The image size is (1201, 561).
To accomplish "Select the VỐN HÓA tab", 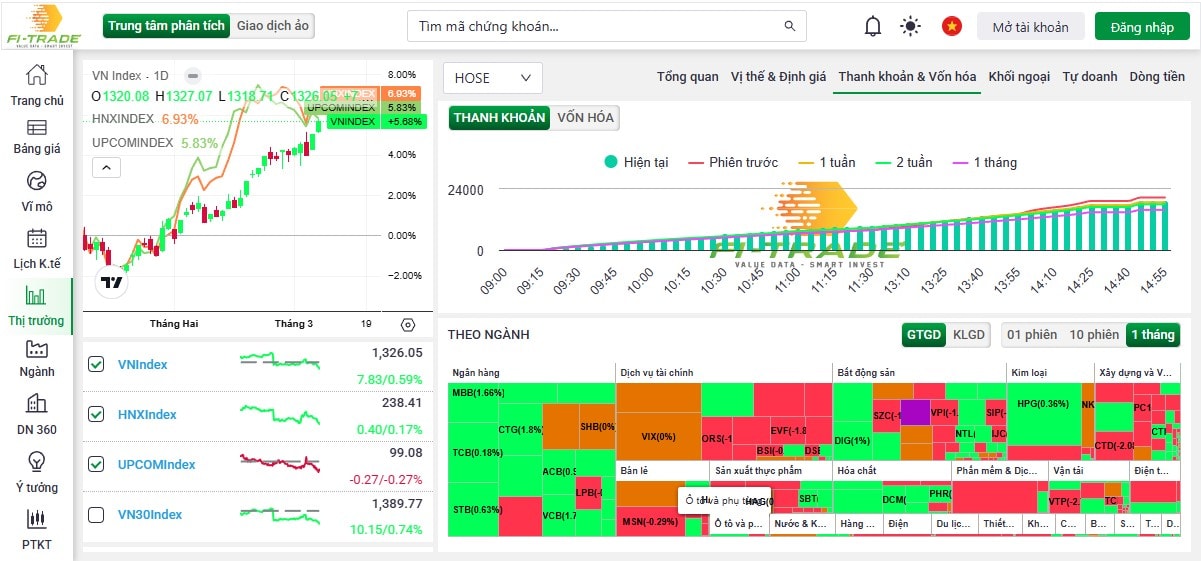I will point(586,118).
